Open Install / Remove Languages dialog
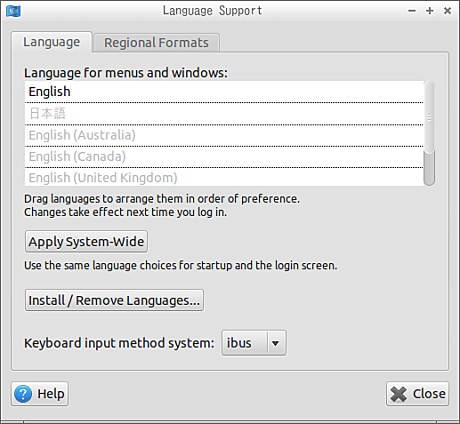 pos(114,300)
